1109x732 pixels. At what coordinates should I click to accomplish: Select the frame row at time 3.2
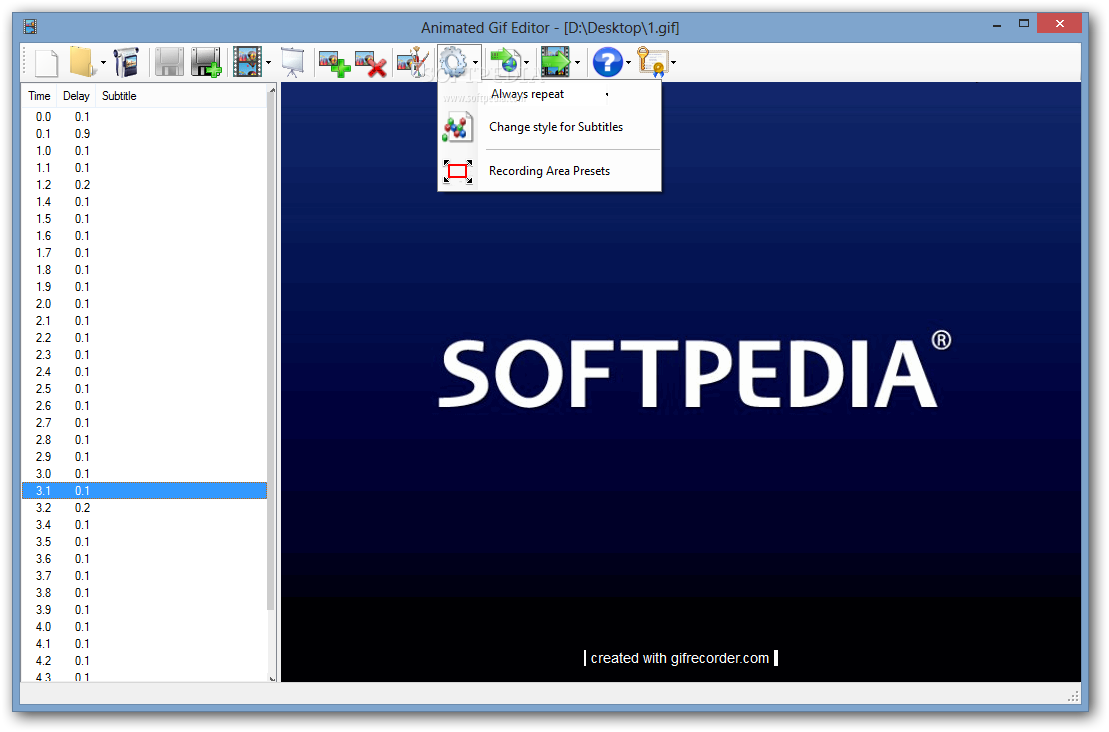144,508
